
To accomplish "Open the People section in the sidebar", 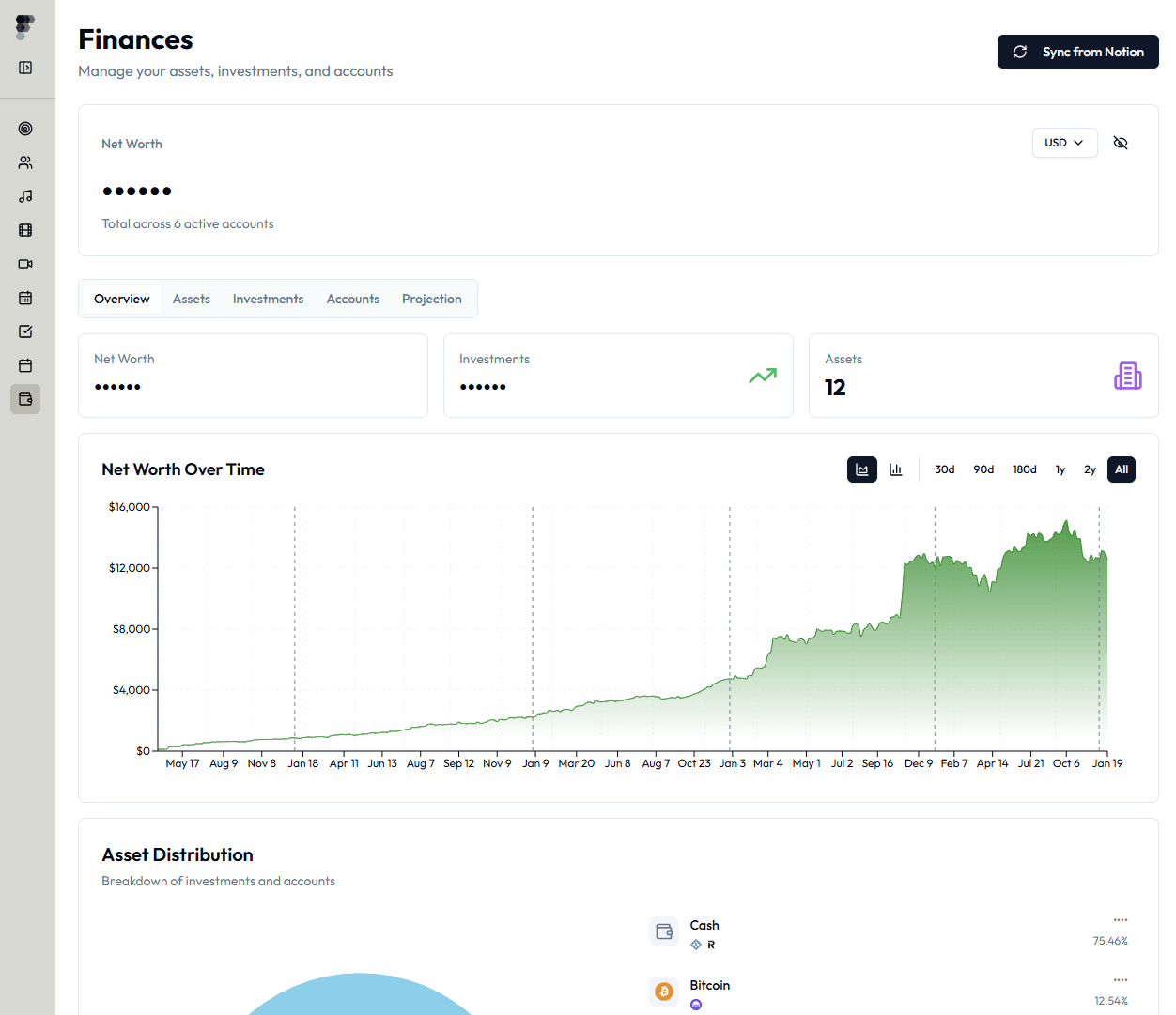I will click(x=25, y=161).
